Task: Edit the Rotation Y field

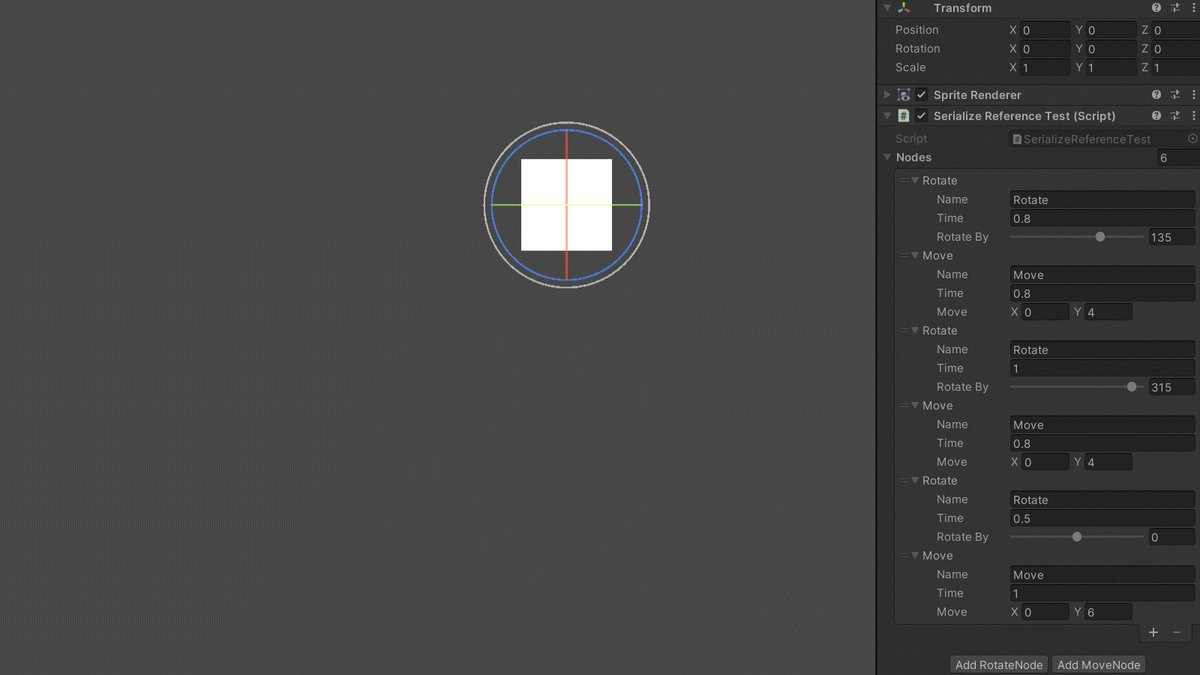Action: [1111, 49]
